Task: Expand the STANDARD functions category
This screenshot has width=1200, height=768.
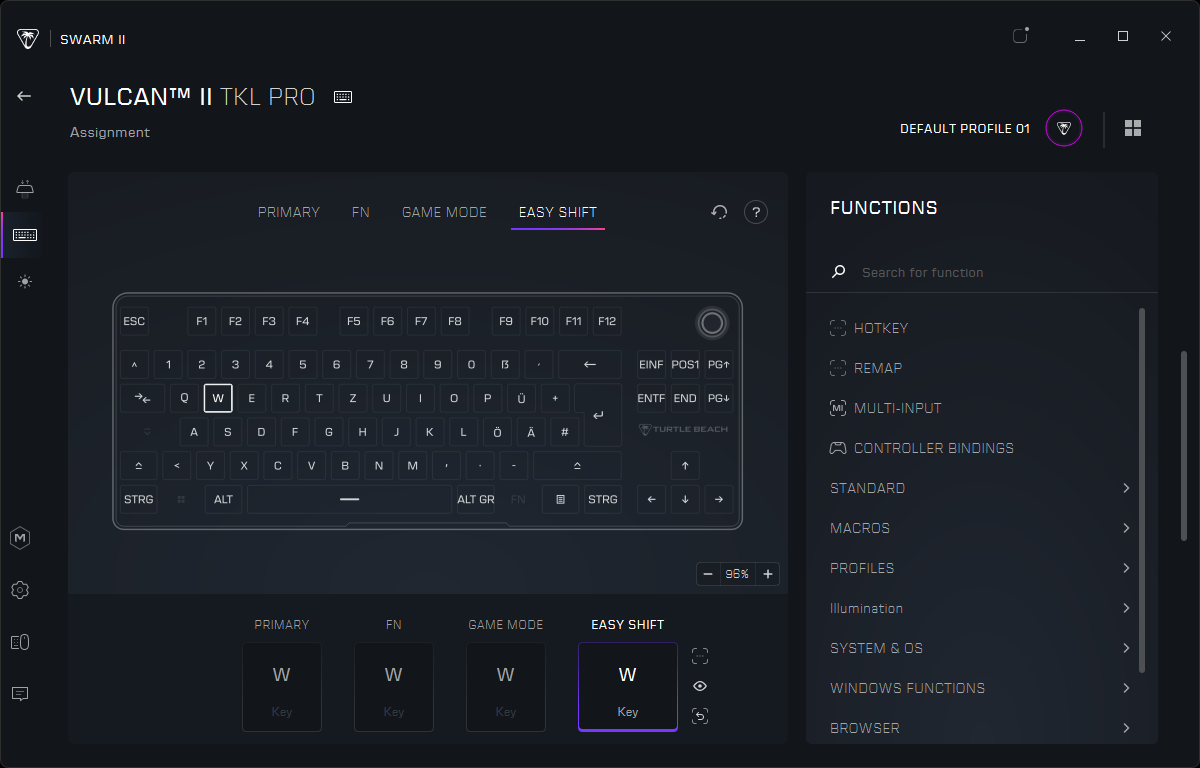Action: [980, 488]
